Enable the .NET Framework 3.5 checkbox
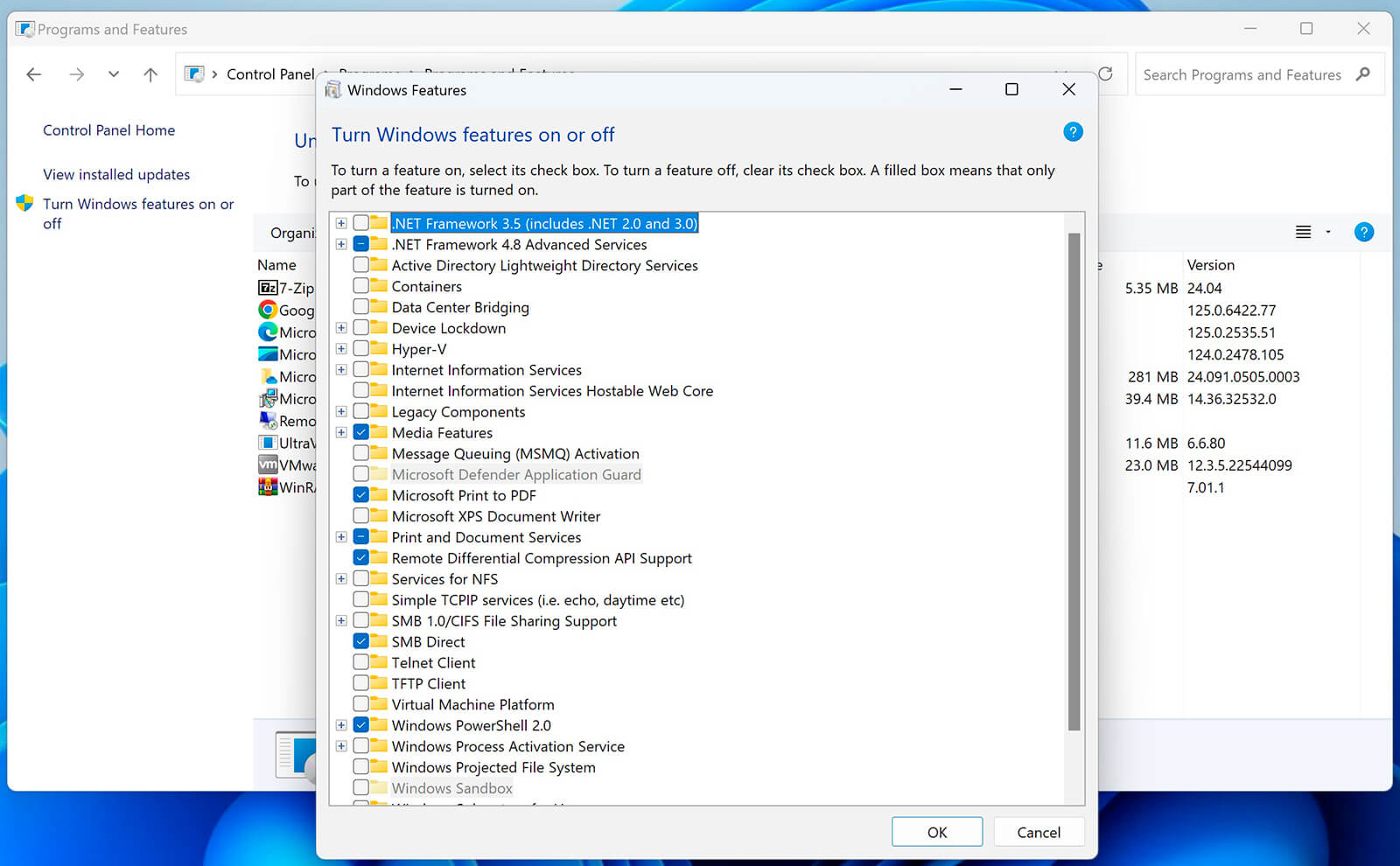Image resolution: width=1400 pixels, height=866 pixels. click(360, 223)
